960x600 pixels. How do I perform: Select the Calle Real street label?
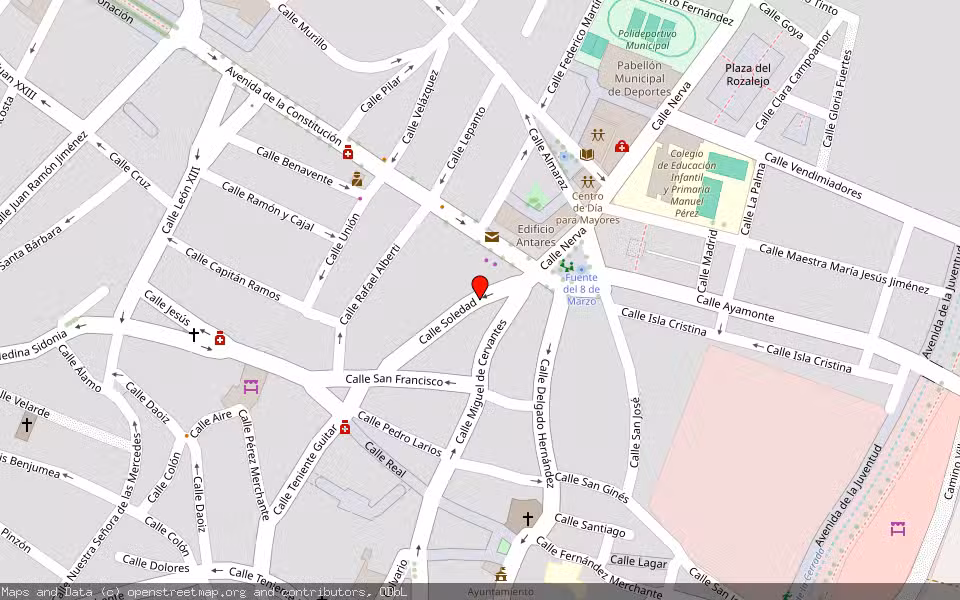click(385, 459)
